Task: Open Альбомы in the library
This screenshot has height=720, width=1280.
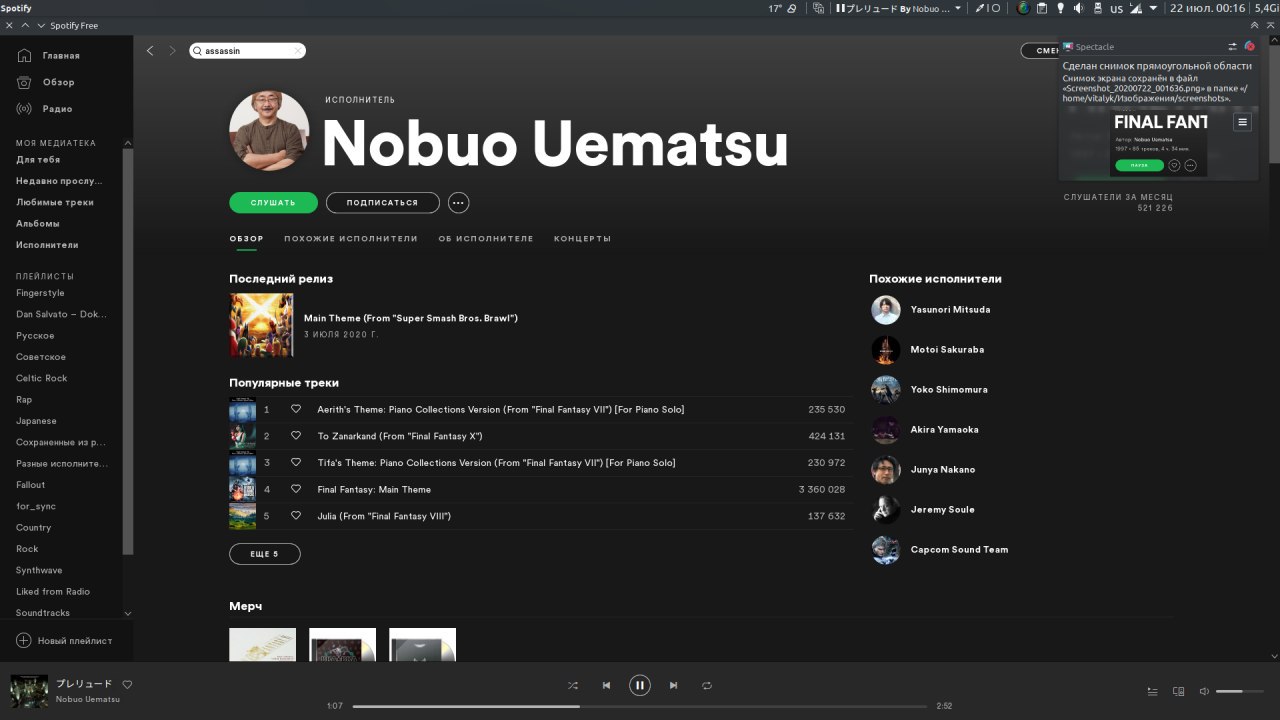Action: point(38,224)
